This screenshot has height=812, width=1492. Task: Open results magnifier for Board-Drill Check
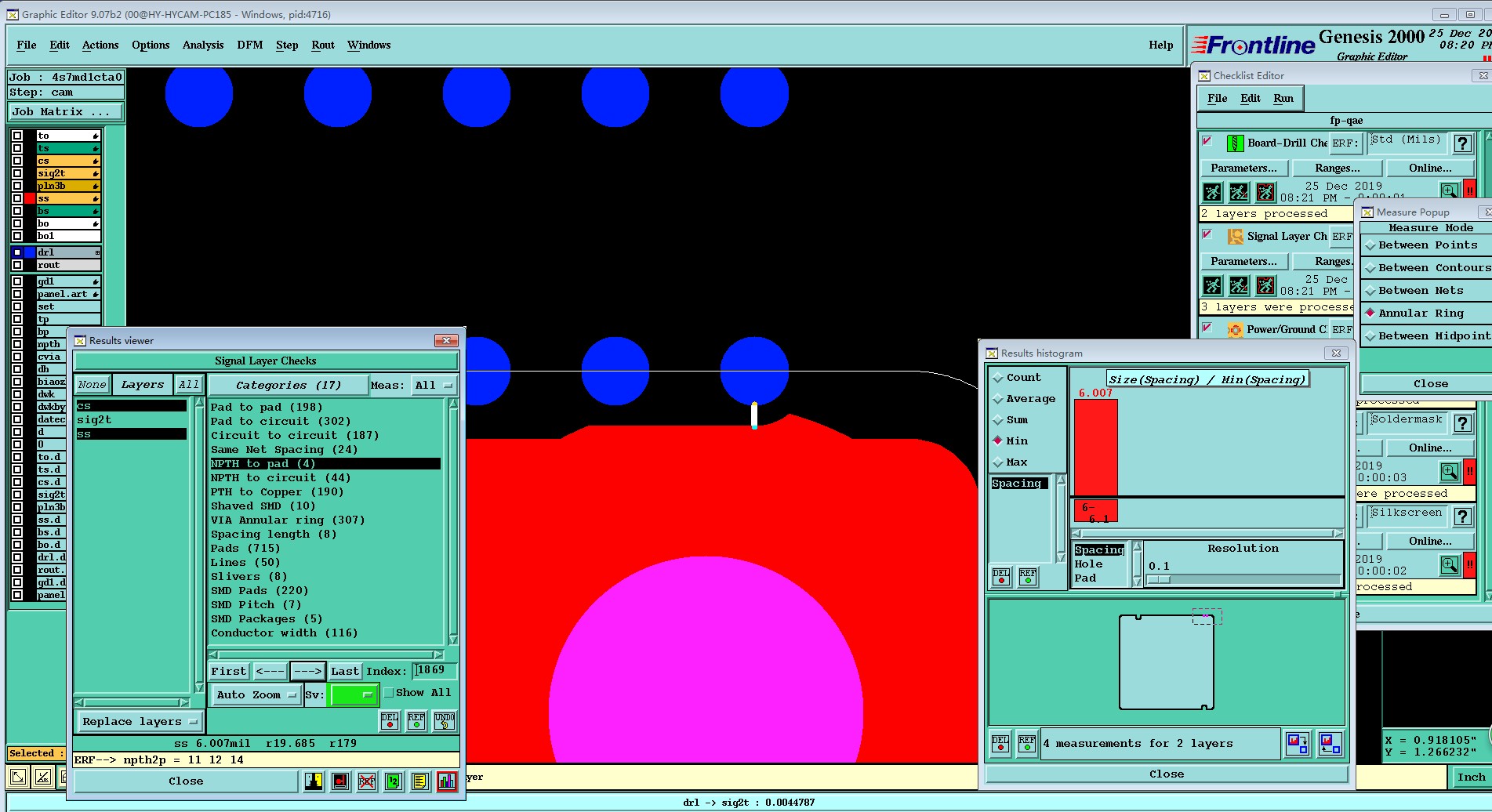coord(1449,190)
